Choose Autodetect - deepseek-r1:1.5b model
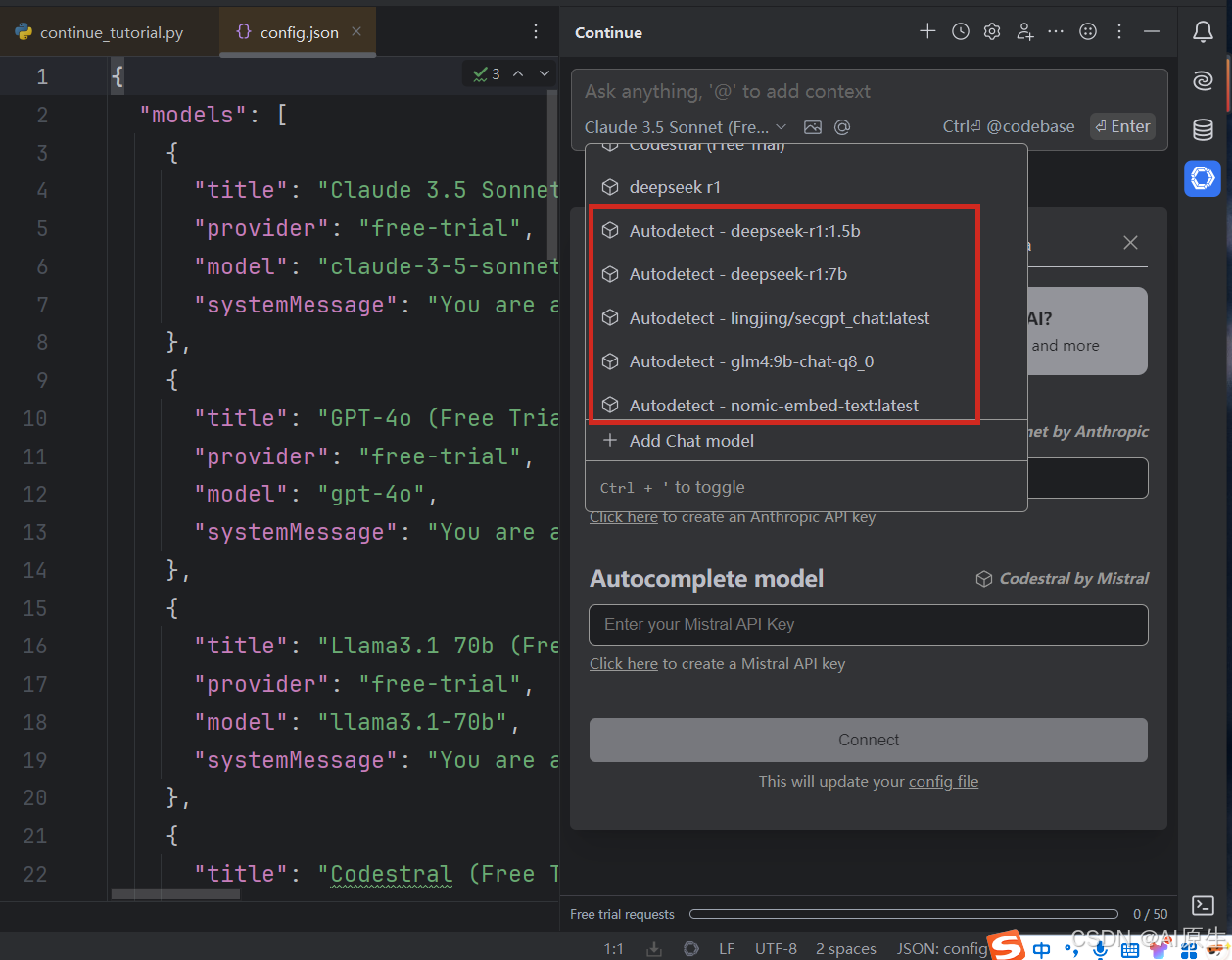1232x960 pixels. [x=806, y=231]
